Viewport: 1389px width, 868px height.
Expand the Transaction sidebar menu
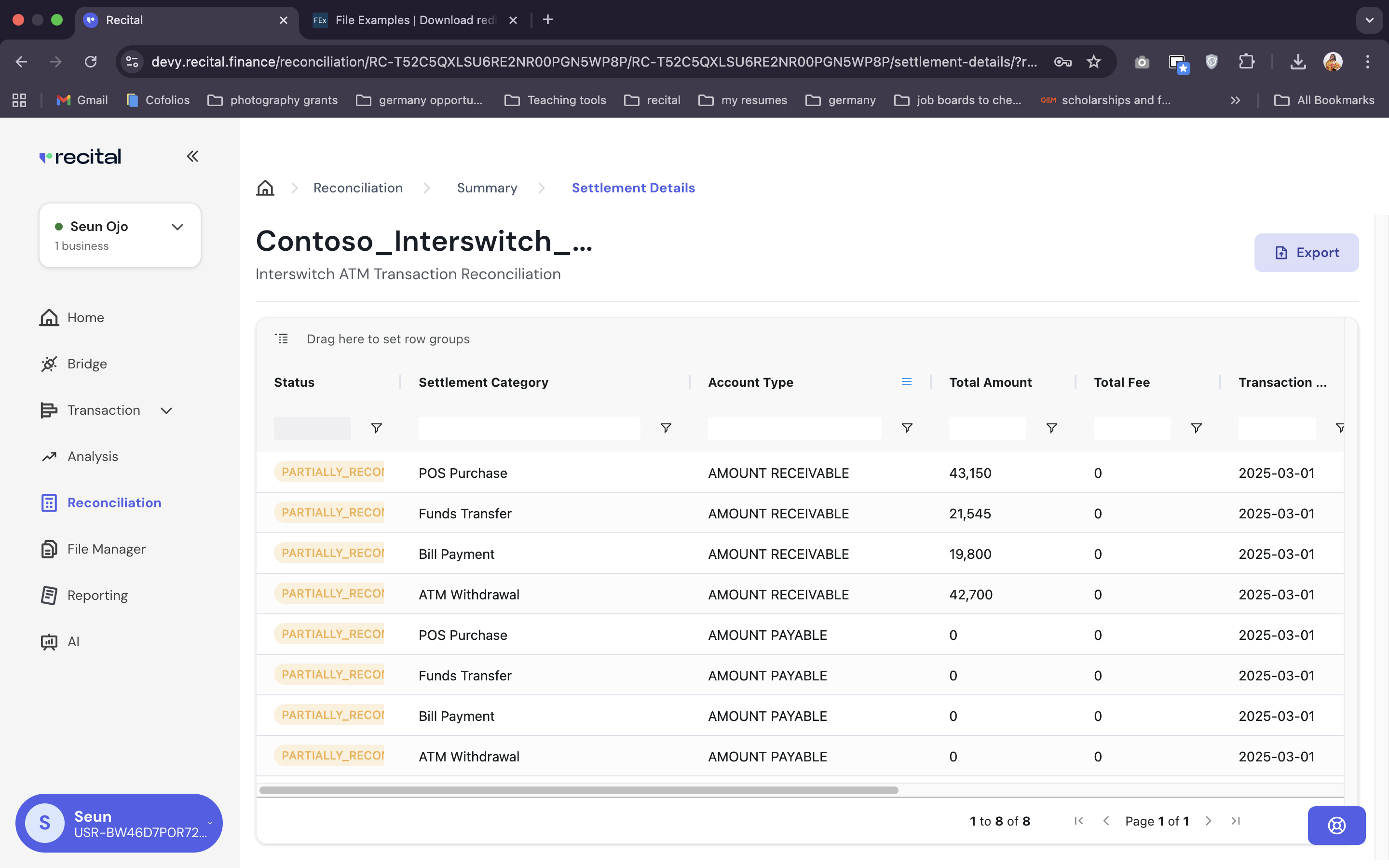click(x=166, y=410)
